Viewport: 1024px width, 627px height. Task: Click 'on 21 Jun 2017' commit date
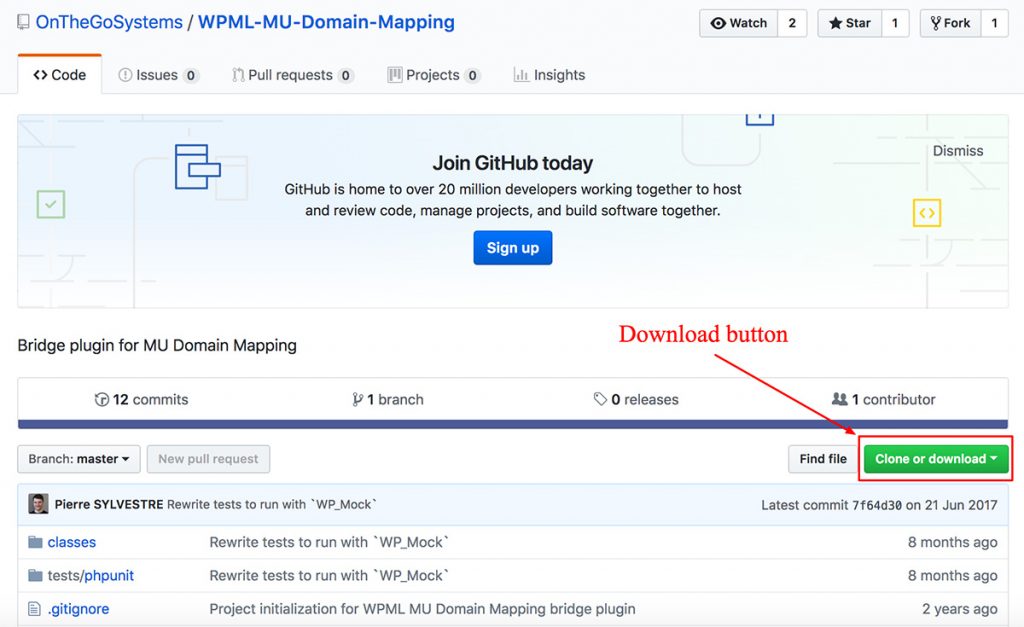coord(952,505)
